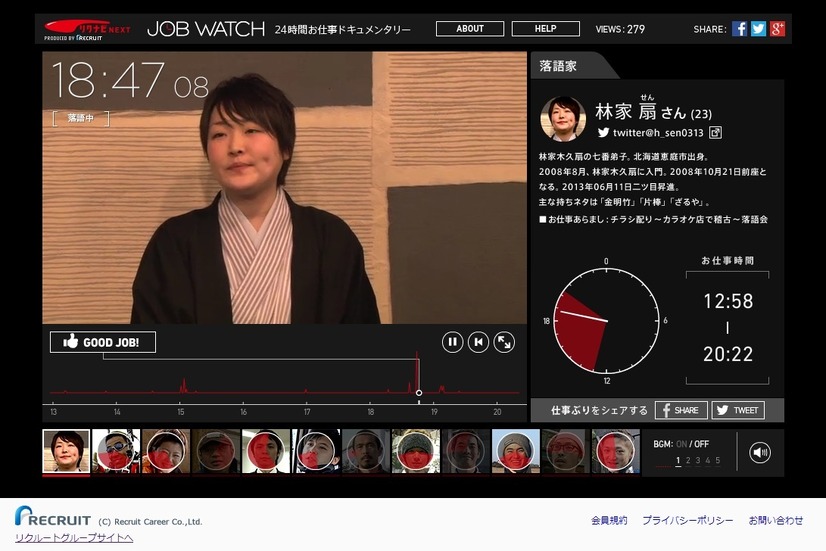Share via the Google Plus icon

(778, 28)
